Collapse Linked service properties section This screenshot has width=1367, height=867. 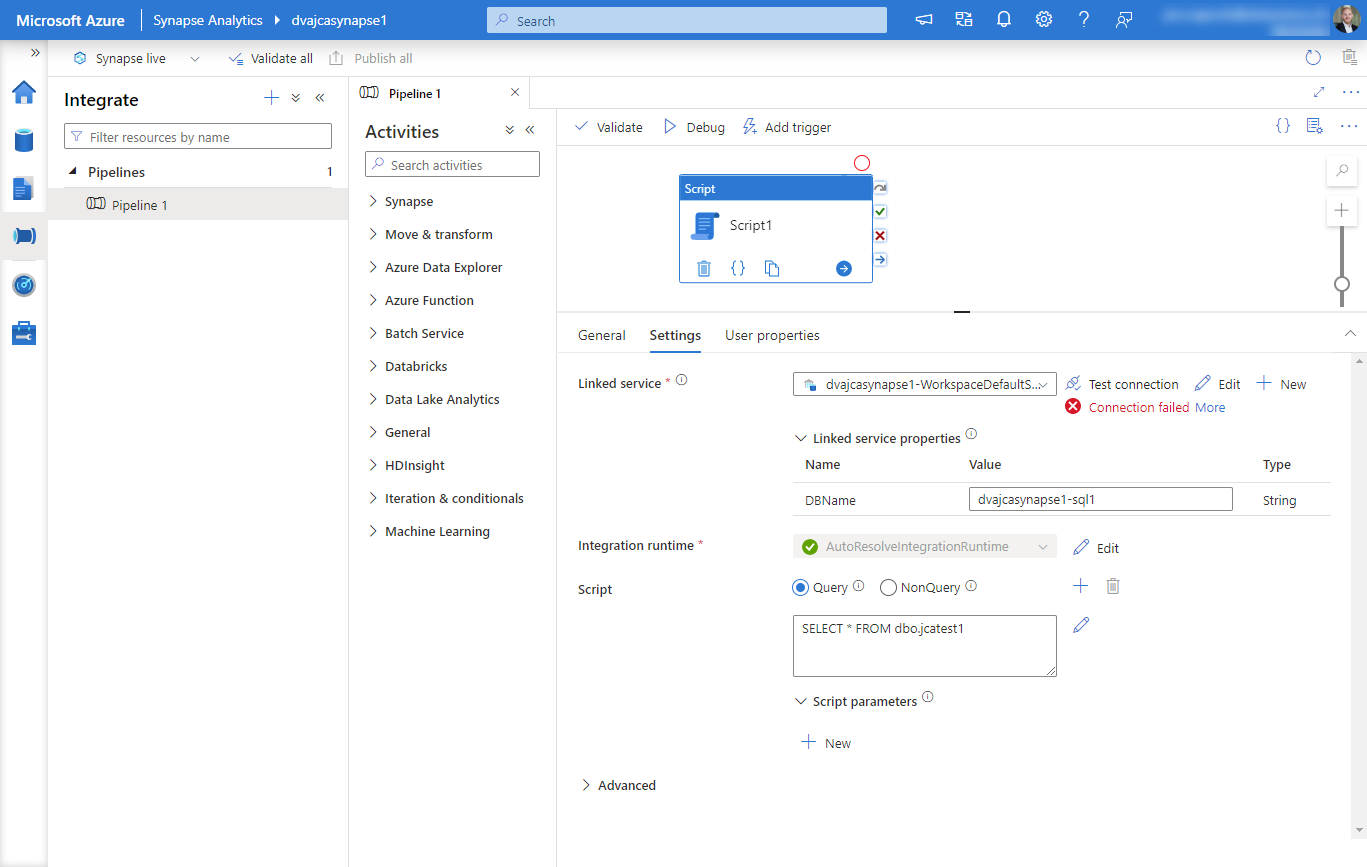pyautogui.click(x=800, y=438)
